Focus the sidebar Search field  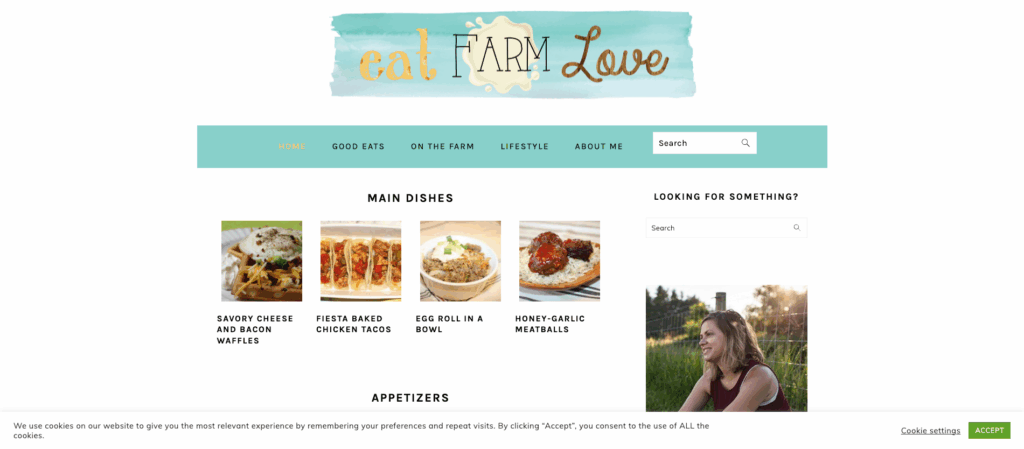726,228
